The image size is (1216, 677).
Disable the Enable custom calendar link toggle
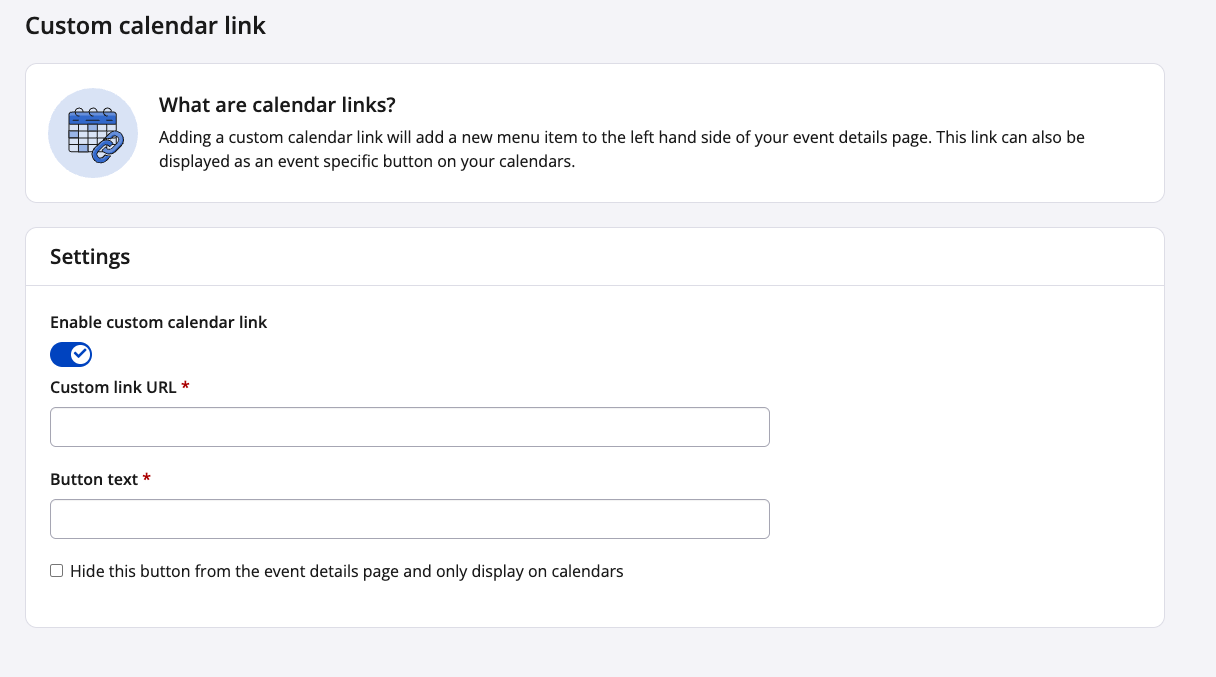pos(71,354)
